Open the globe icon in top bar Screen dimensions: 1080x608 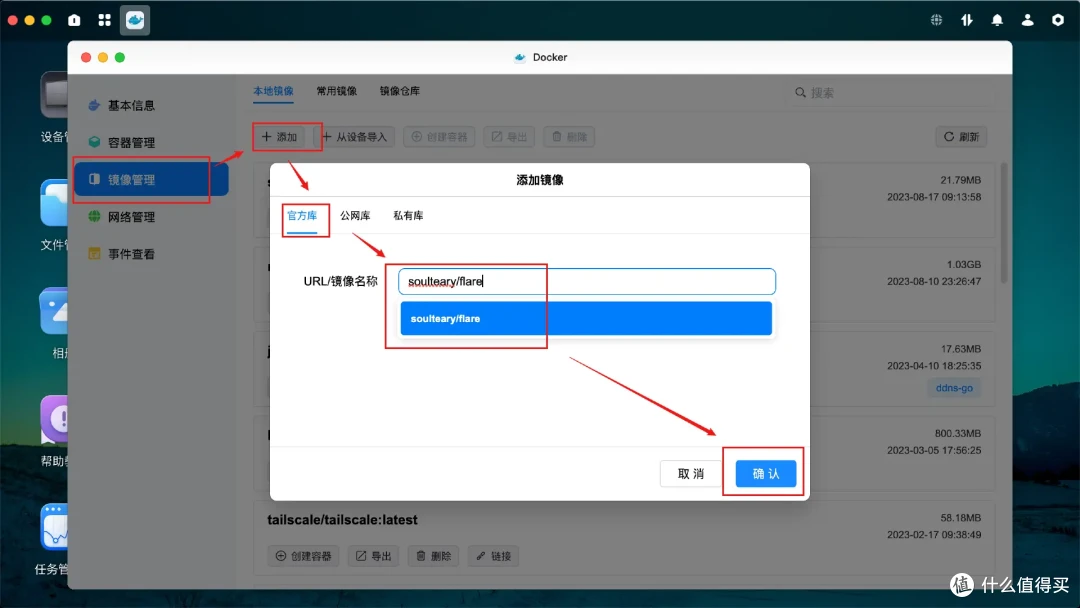[x=936, y=20]
